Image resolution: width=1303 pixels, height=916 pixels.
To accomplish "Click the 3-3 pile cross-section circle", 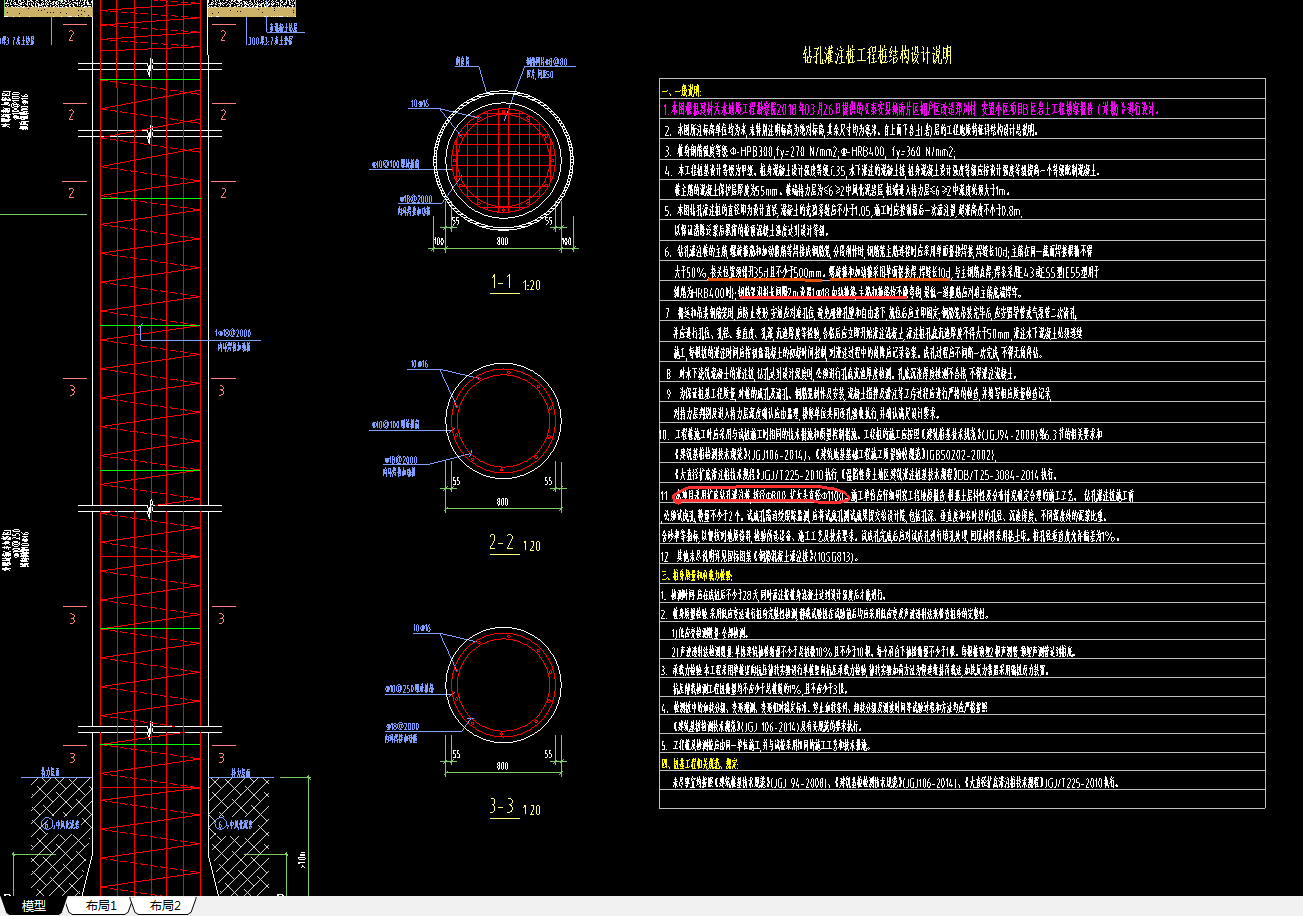I will (x=502, y=684).
